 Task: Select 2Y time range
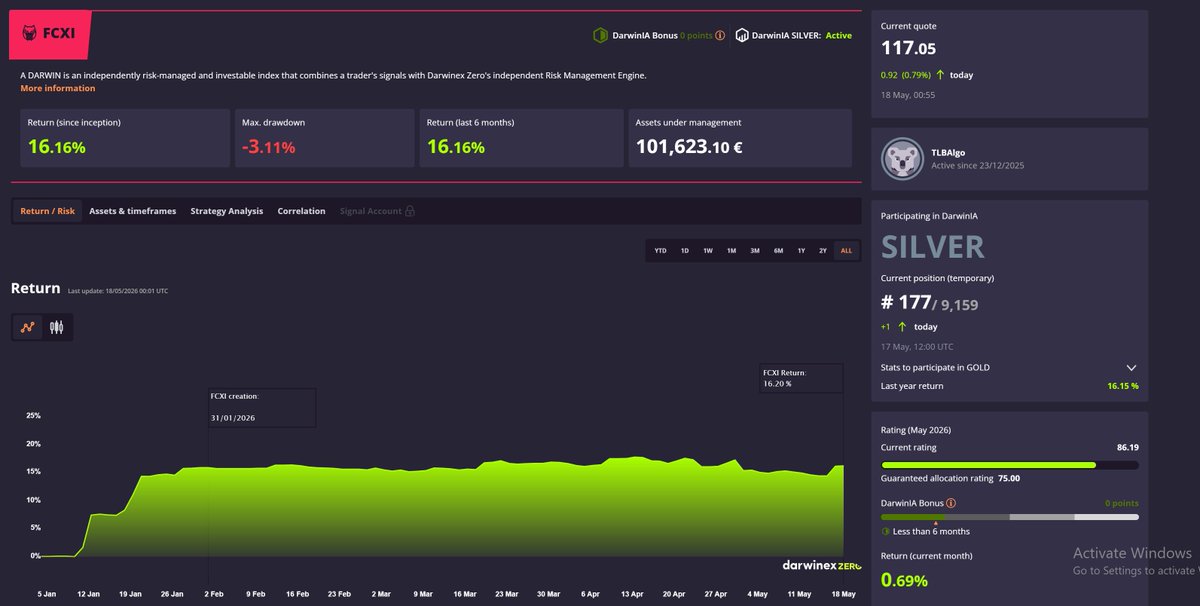tap(823, 251)
